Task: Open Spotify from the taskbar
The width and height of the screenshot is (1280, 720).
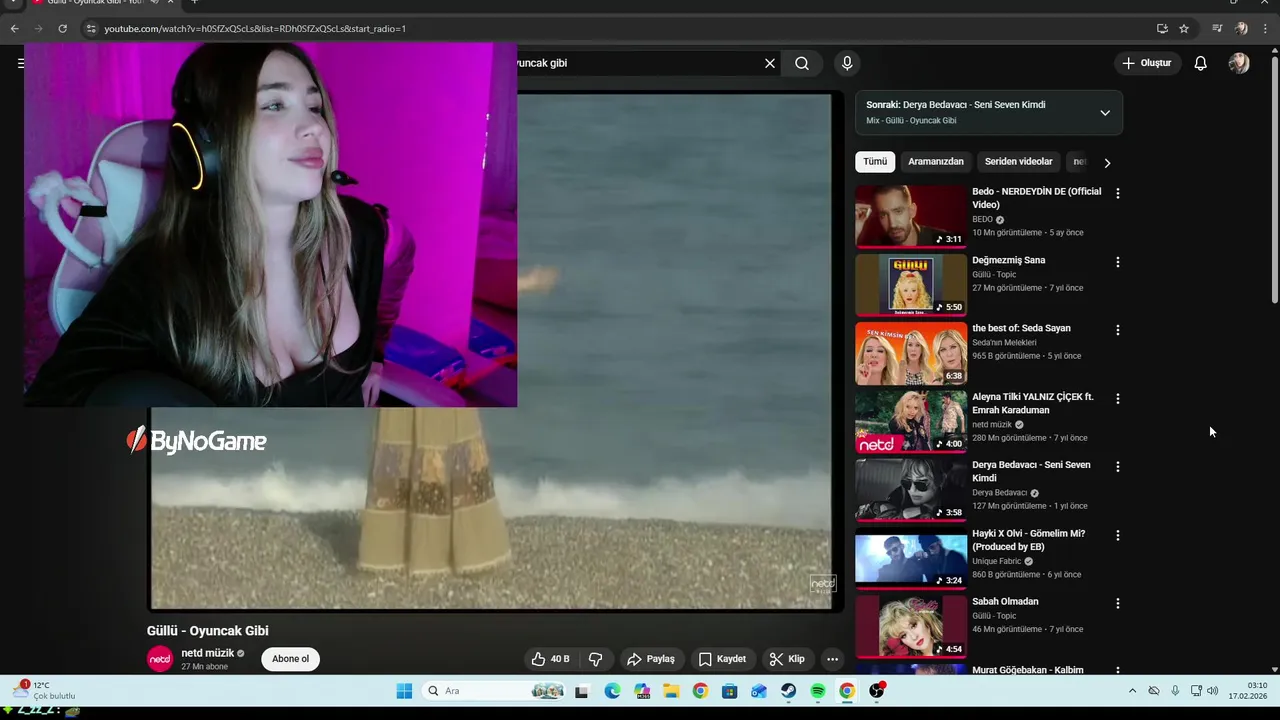Action: click(818, 691)
